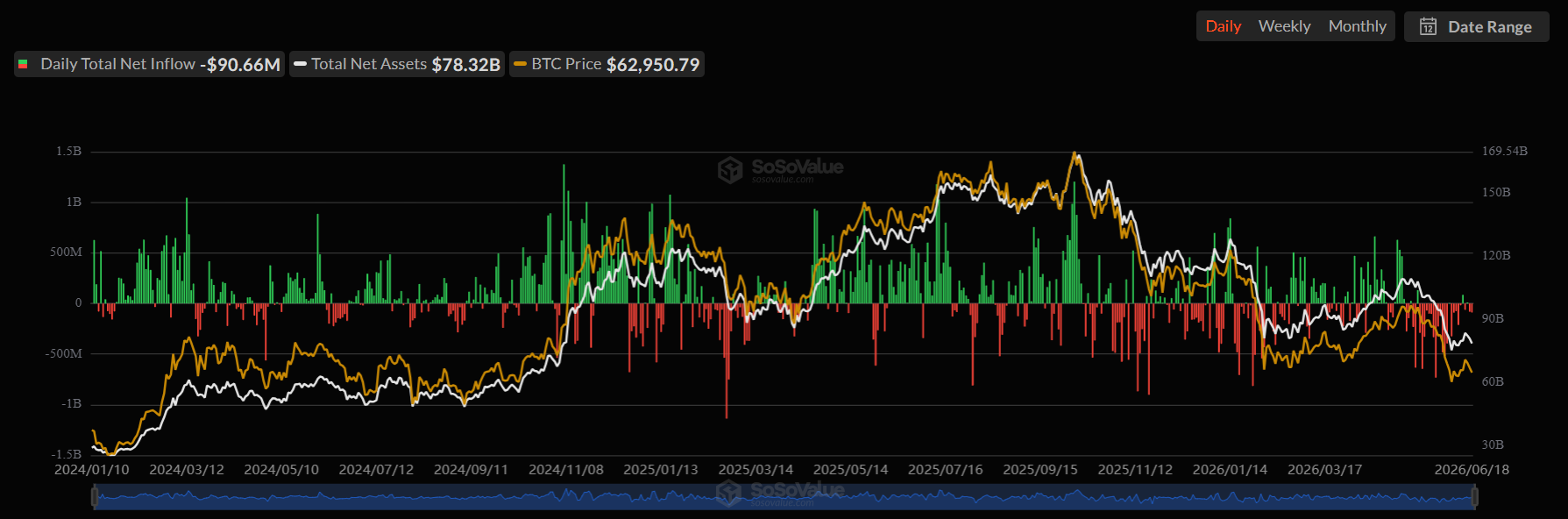1568x519 pixels.
Task: Click the 120B right axis label
Action: coord(1496,255)
